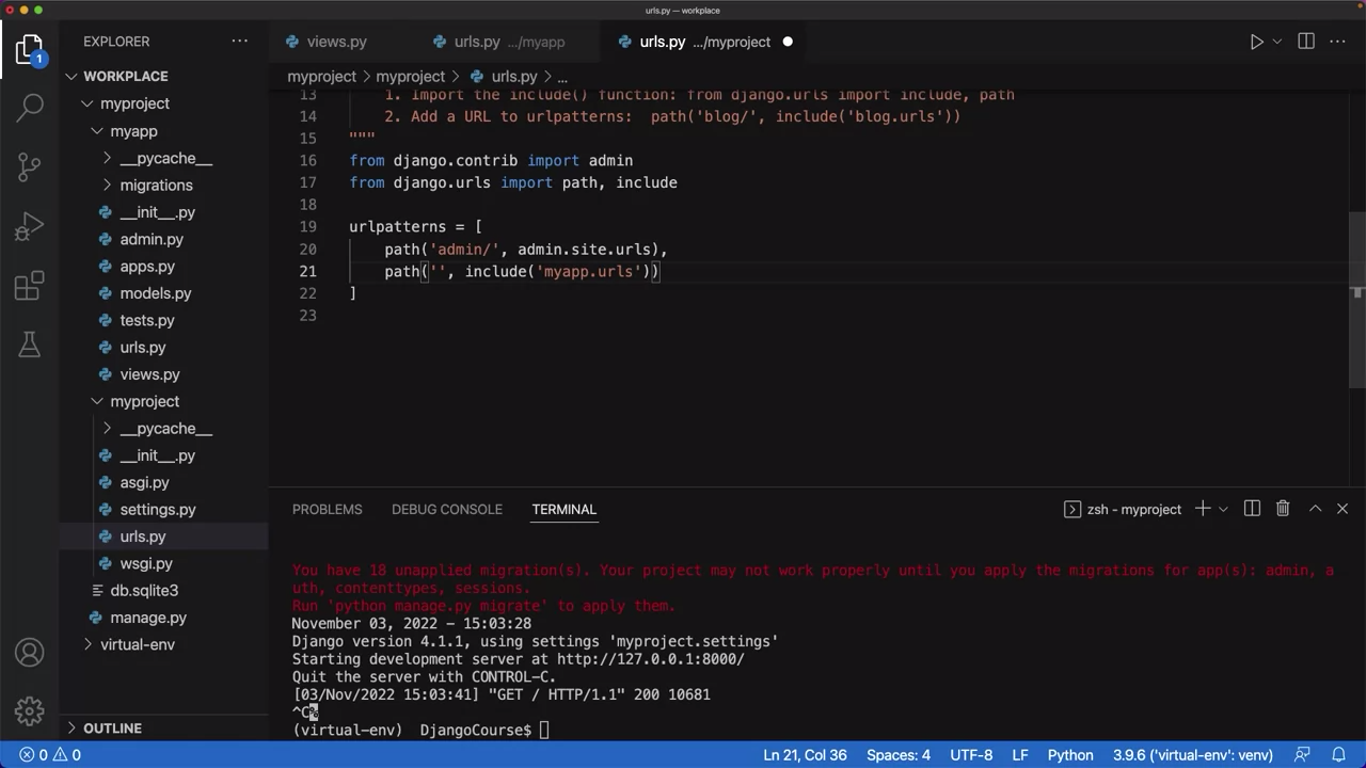1366x768 pixels.
Task: Click the editor vertical scrollbar
Action: [x=1357, y=300]
